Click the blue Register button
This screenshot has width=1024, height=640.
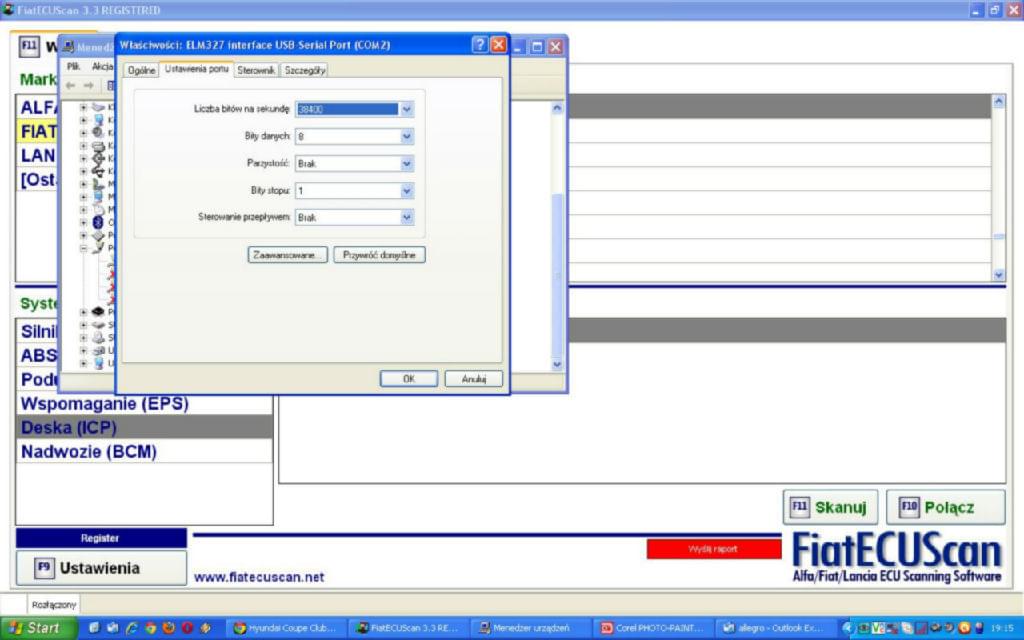point(101,538)
